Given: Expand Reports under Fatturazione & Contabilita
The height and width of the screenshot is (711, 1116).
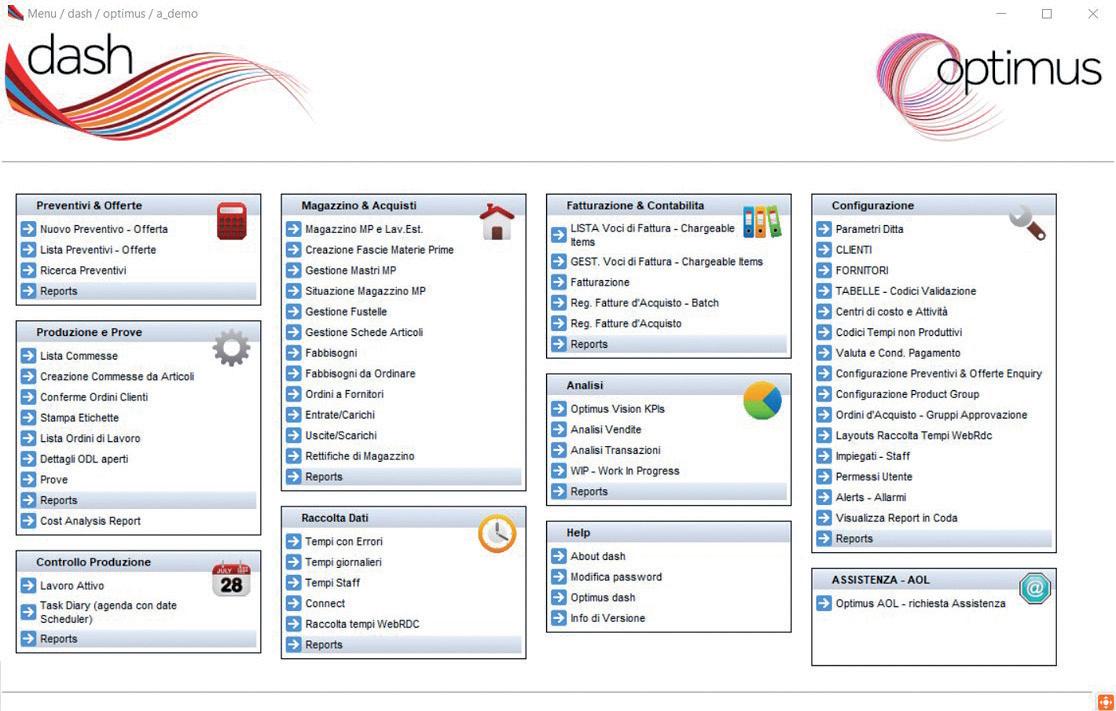Looking at the screenshot, I should (x=668, y=344).
